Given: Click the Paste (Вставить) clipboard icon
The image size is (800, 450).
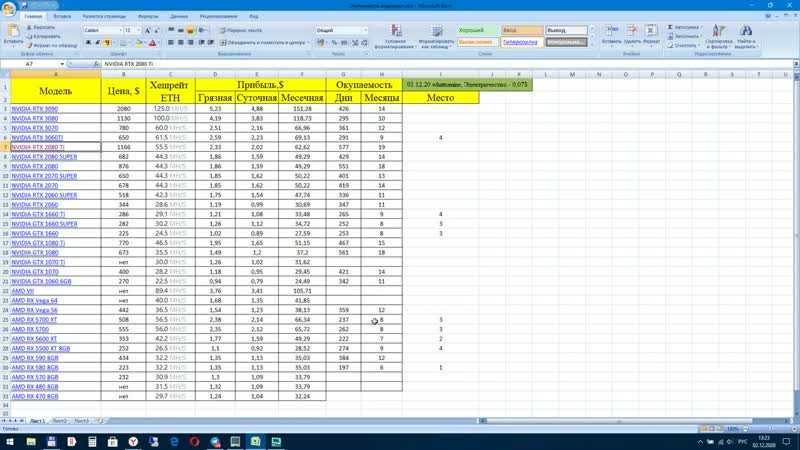Looking at the screenshot, I should click(13, 31).
